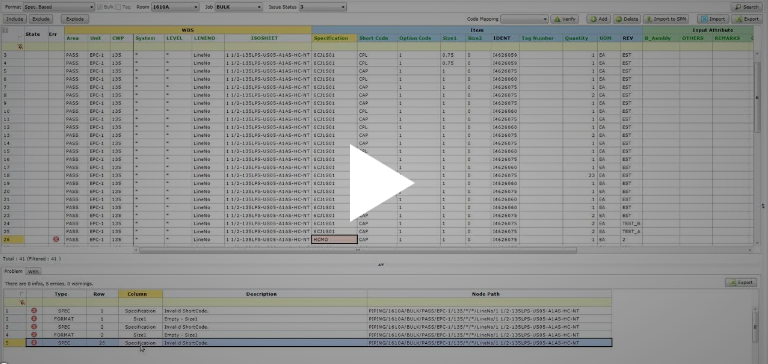
Task: Sort by the Short Code column header
Action: tap(377, 38)
